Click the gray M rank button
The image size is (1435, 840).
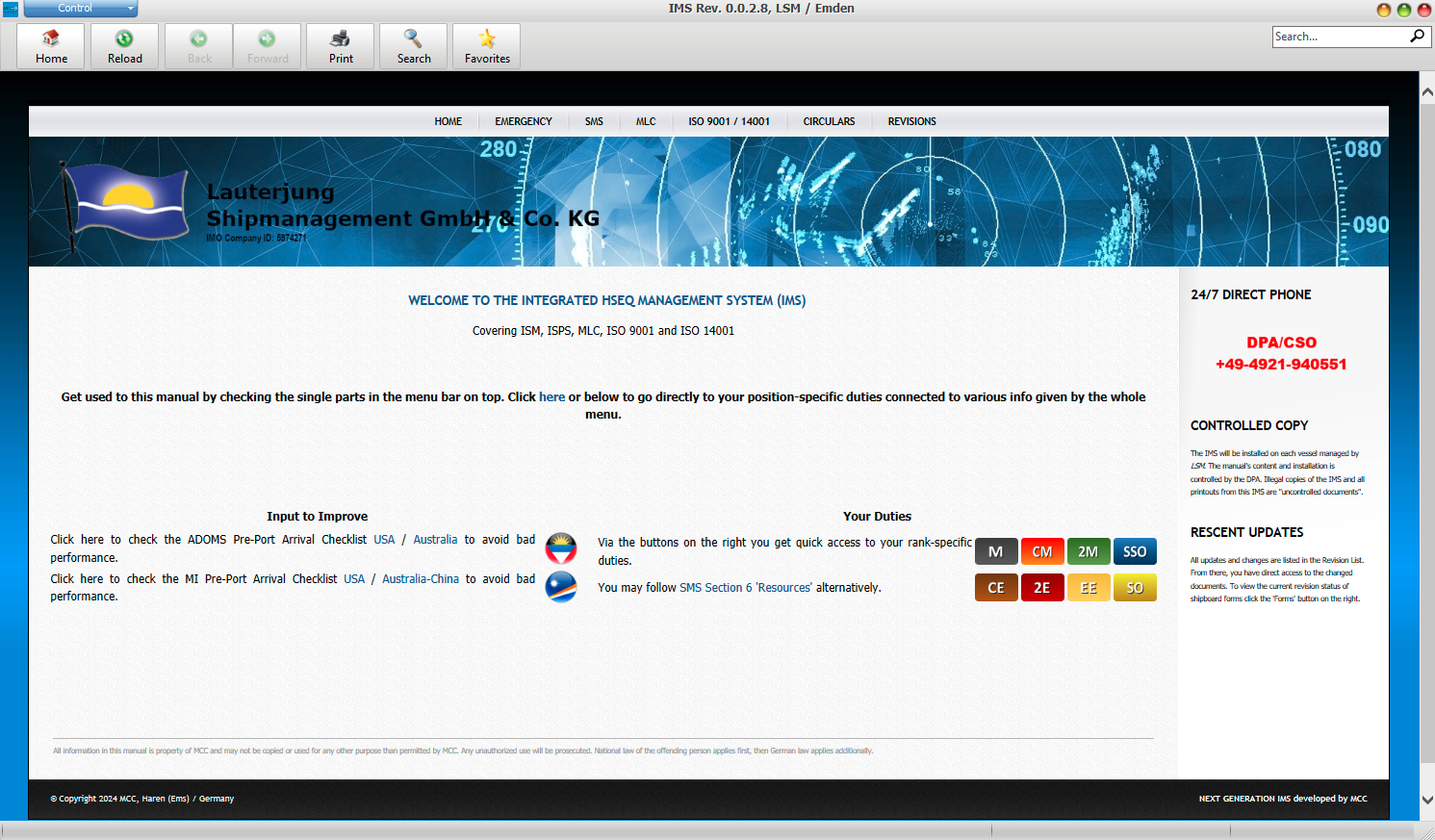996,551
